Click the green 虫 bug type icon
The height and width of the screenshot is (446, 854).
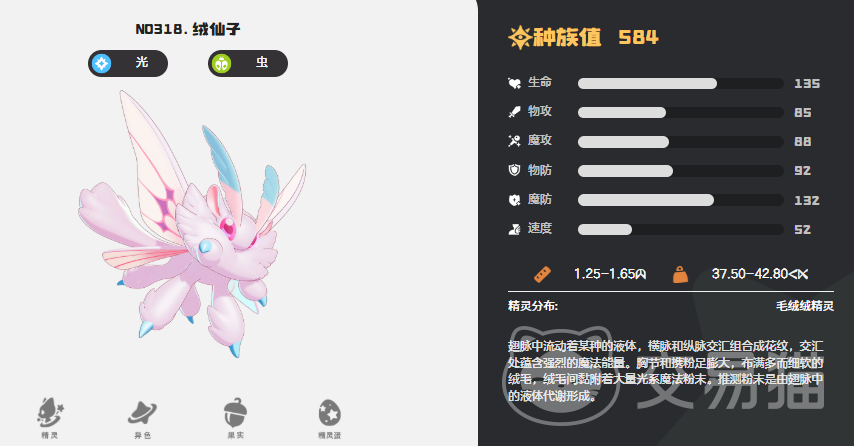pyautogui.click(x=221, y=63)
